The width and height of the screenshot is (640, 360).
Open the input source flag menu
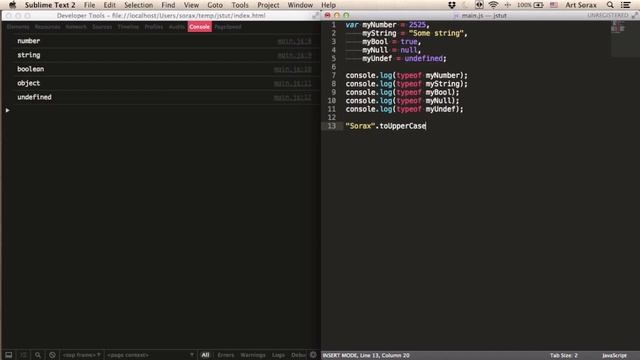click(x=553, y=5)
